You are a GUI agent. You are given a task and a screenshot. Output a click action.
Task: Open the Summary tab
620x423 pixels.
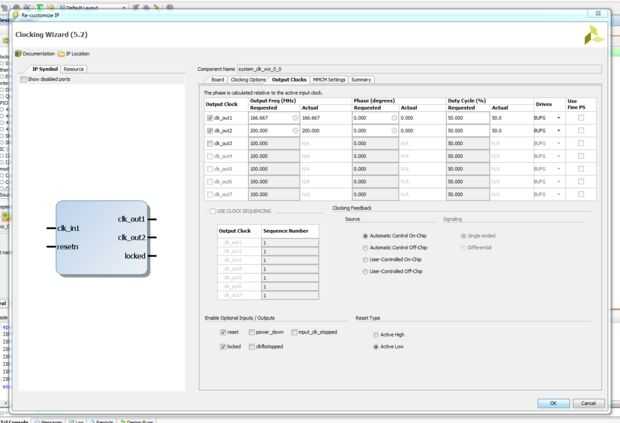point(361,79)
